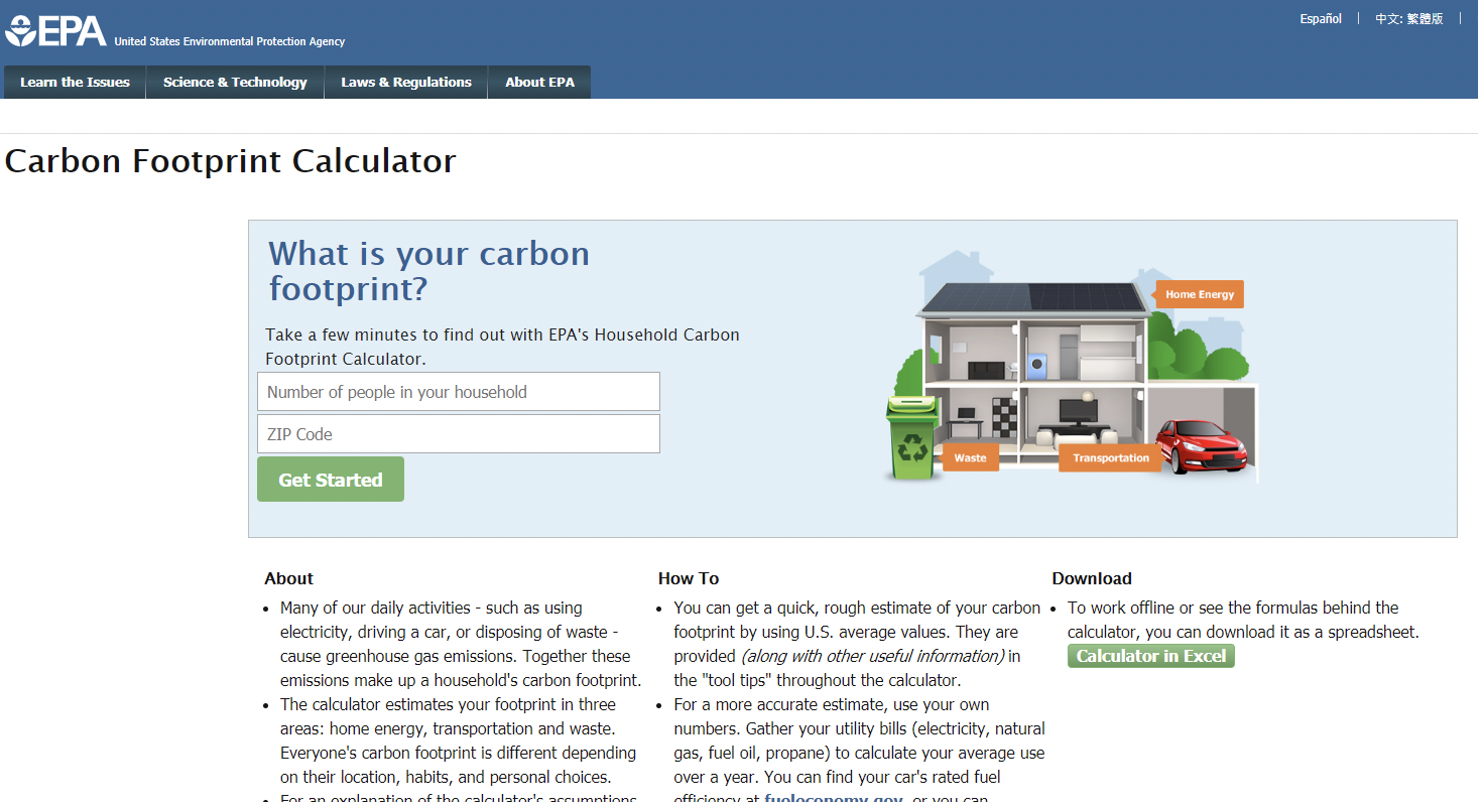Open the Learn the Issues menu
The height and width of the screenshot is (802, 1478).
tap(75, 82)
